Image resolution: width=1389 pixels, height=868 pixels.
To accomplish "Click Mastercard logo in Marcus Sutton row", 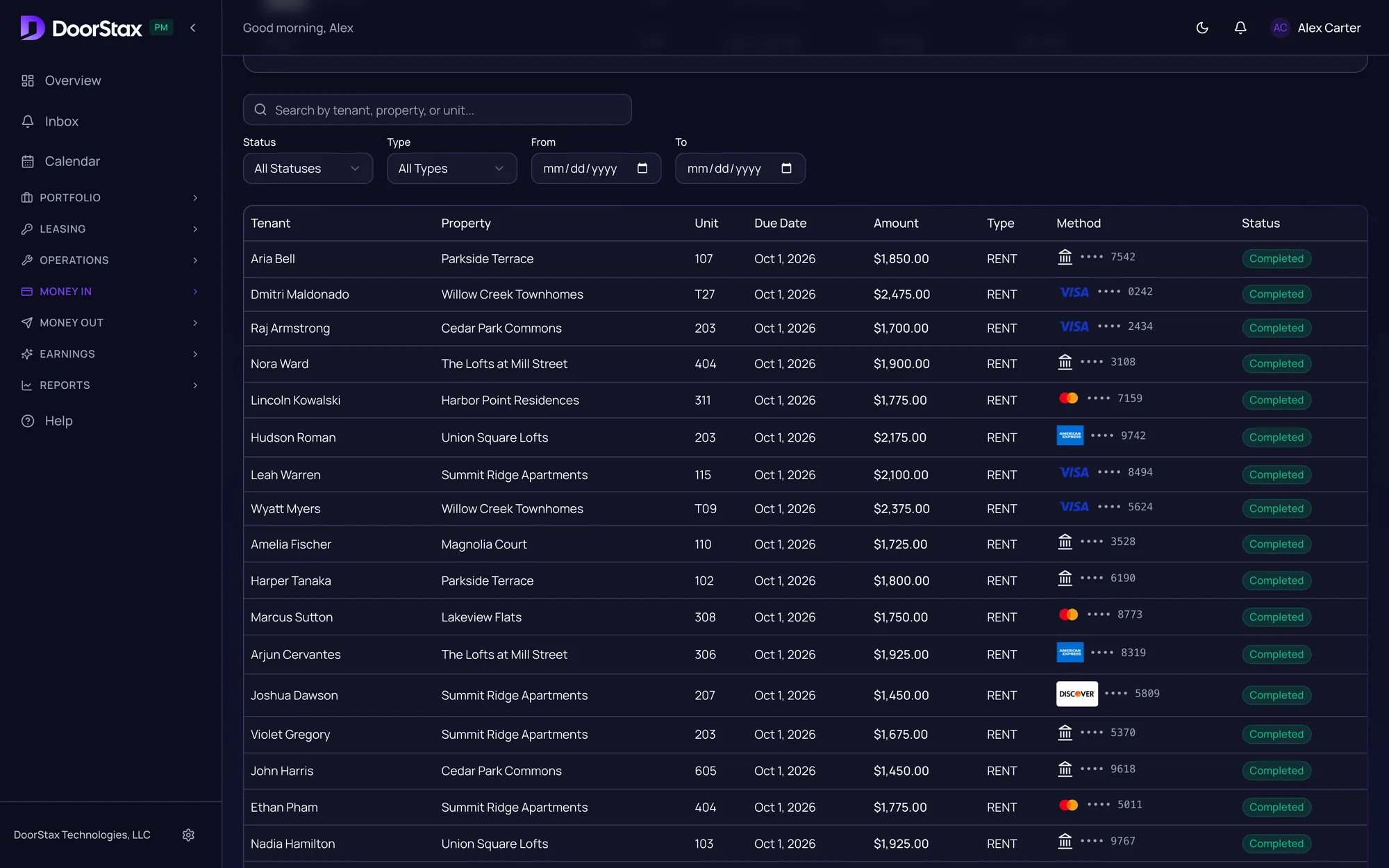I will 1068,615.
